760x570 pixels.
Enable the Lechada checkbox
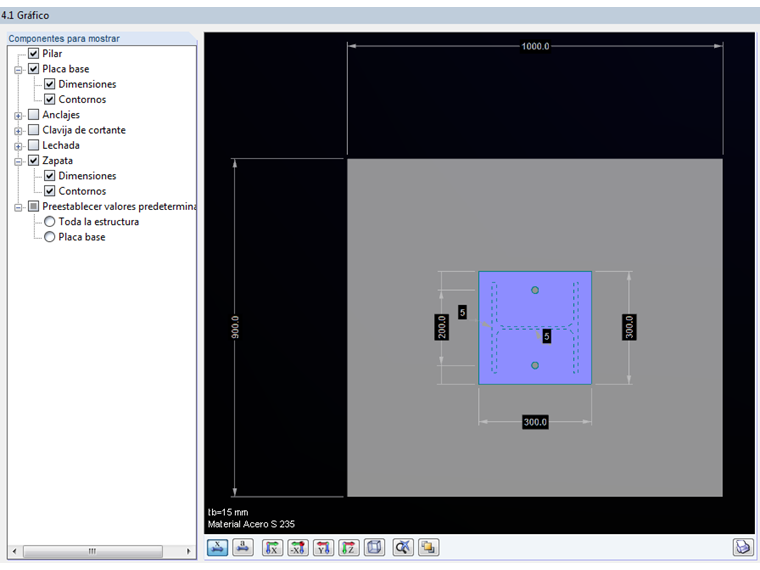[x=33, y=145]
